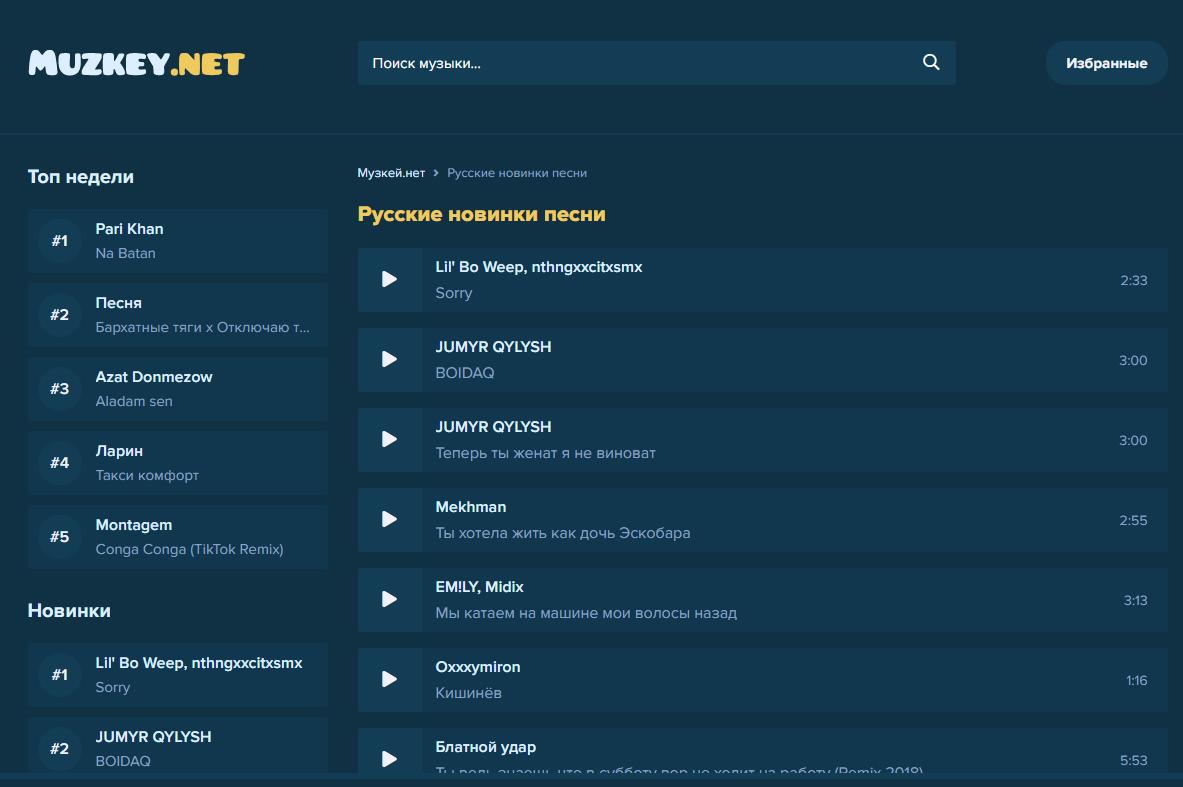The height and width of the screenshot is (787, 1183).
Task: Open #2 BOIDAQ in Новинки sidebar
Action: (x=178, y=747)
